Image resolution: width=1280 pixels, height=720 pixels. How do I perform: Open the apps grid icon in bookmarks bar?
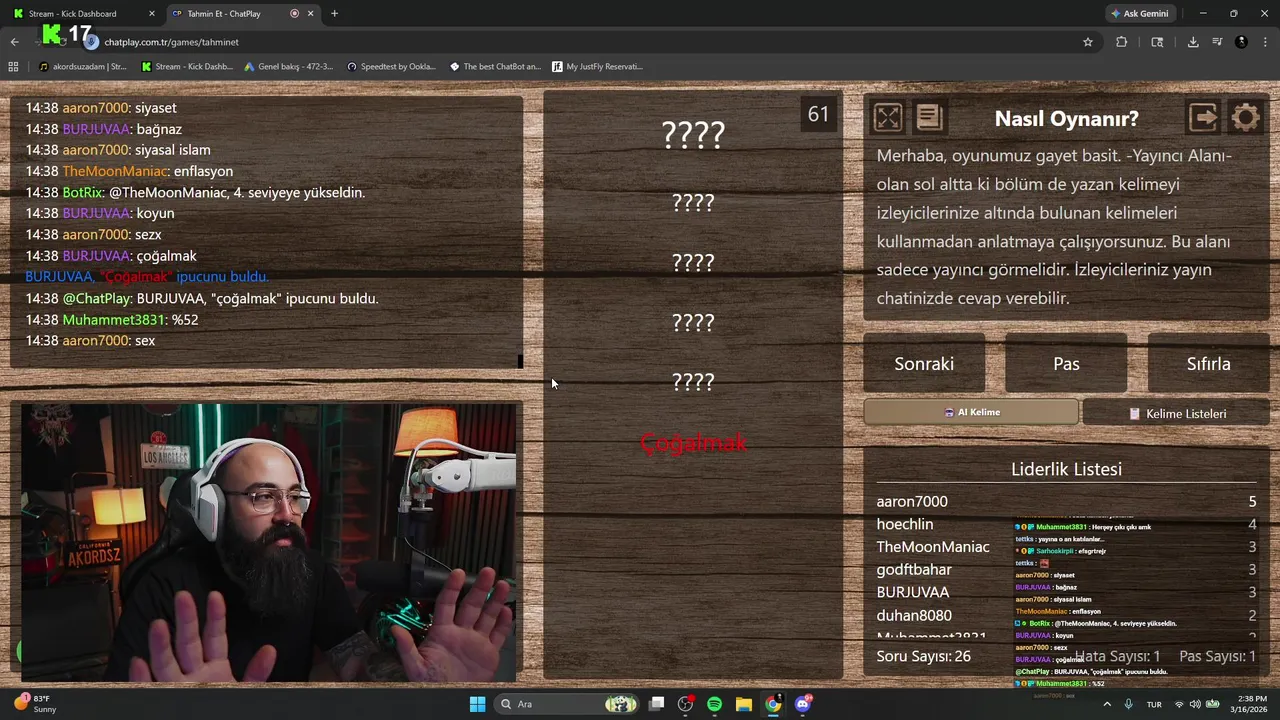tap(13, 67)
